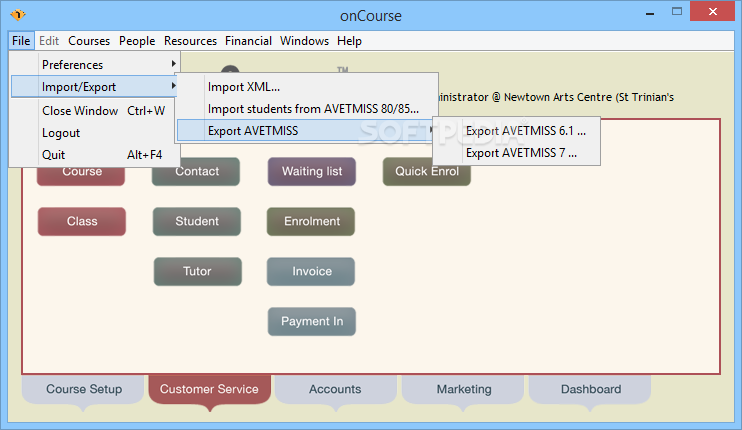This screenshot has width=742, height=430.
Task: Open the Enrolment button
Action: 311,221
